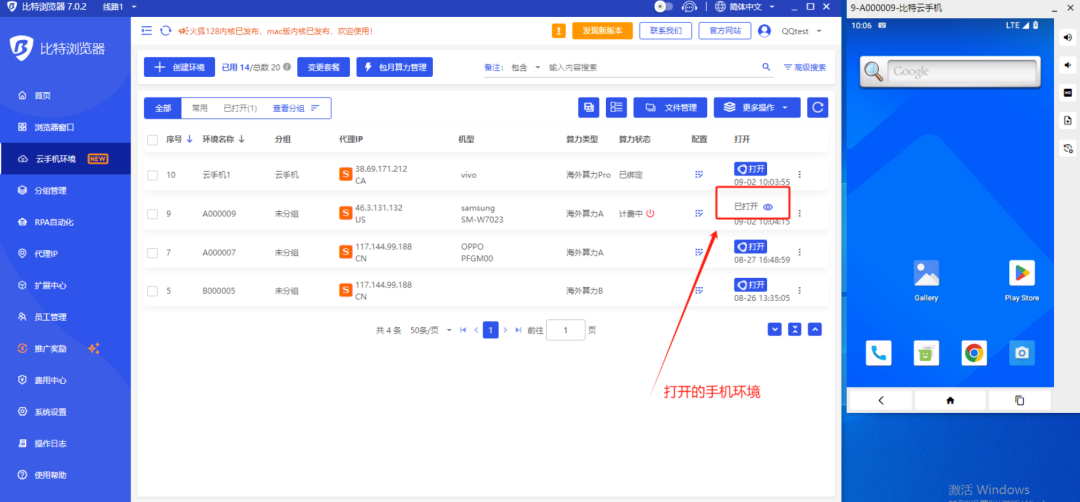
Task: Collapse sidebar with the menu icon
Action: (x=147, y=31)
